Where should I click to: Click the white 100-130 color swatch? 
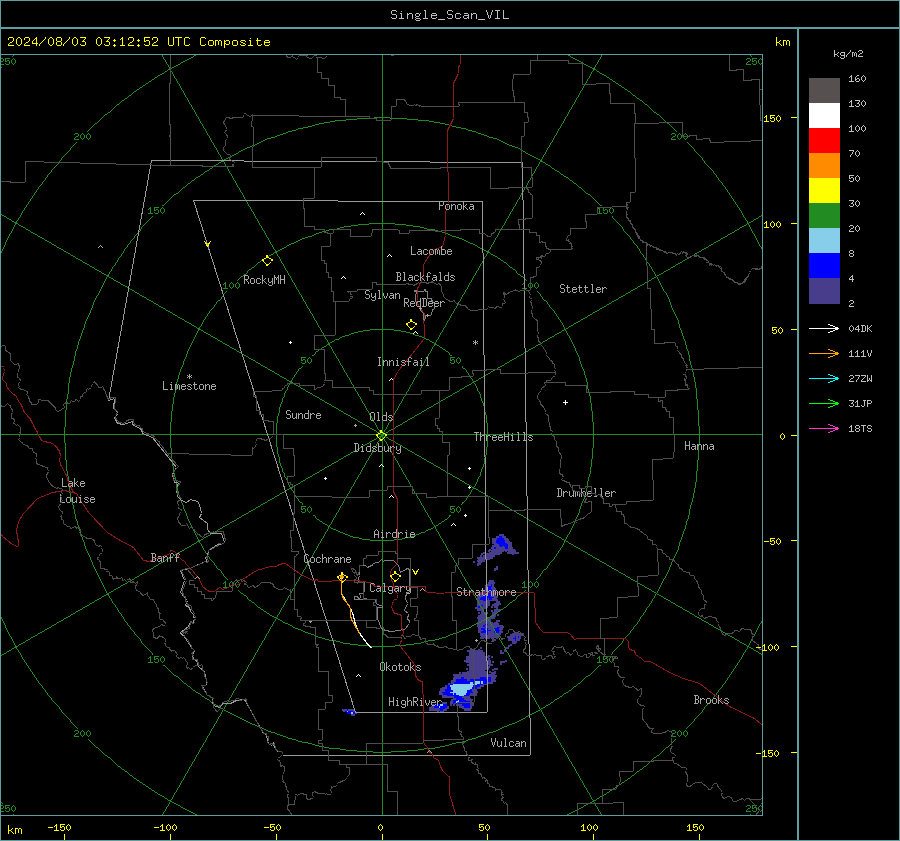tap(824, 116)
